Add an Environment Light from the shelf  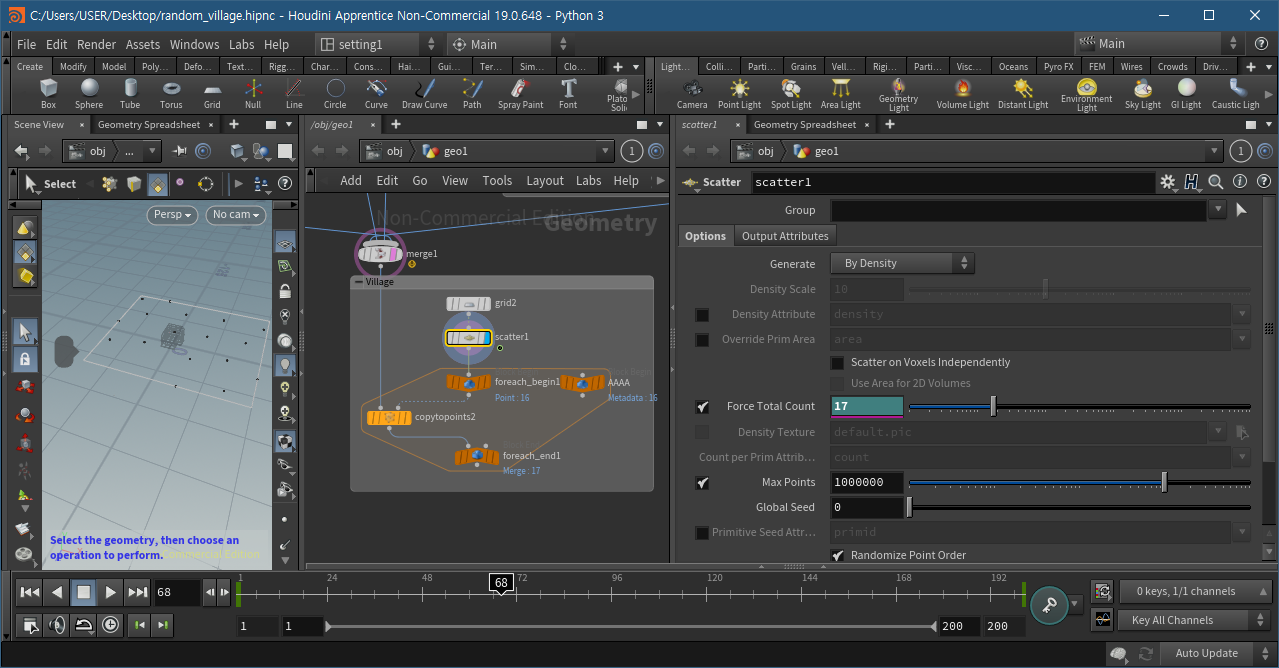[1086, 95]
